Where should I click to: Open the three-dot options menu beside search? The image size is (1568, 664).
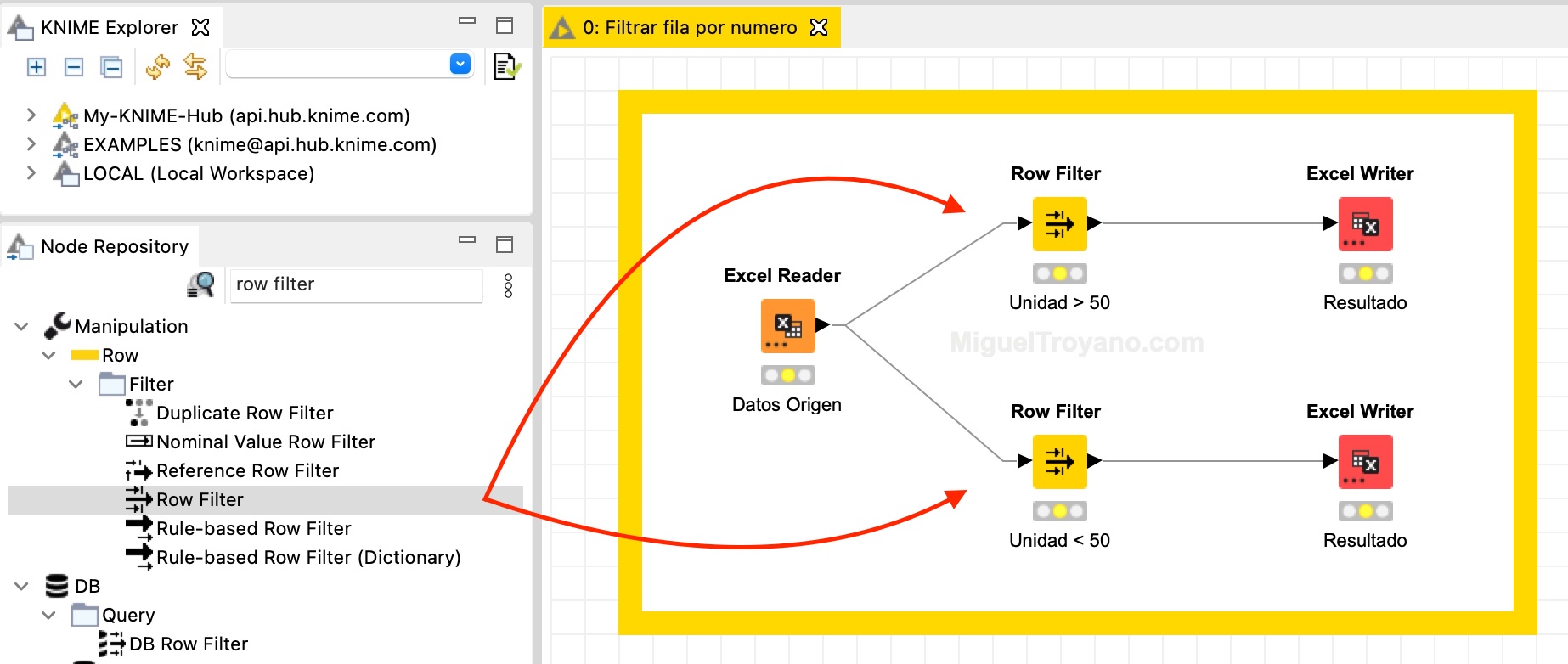pos(508,285)
